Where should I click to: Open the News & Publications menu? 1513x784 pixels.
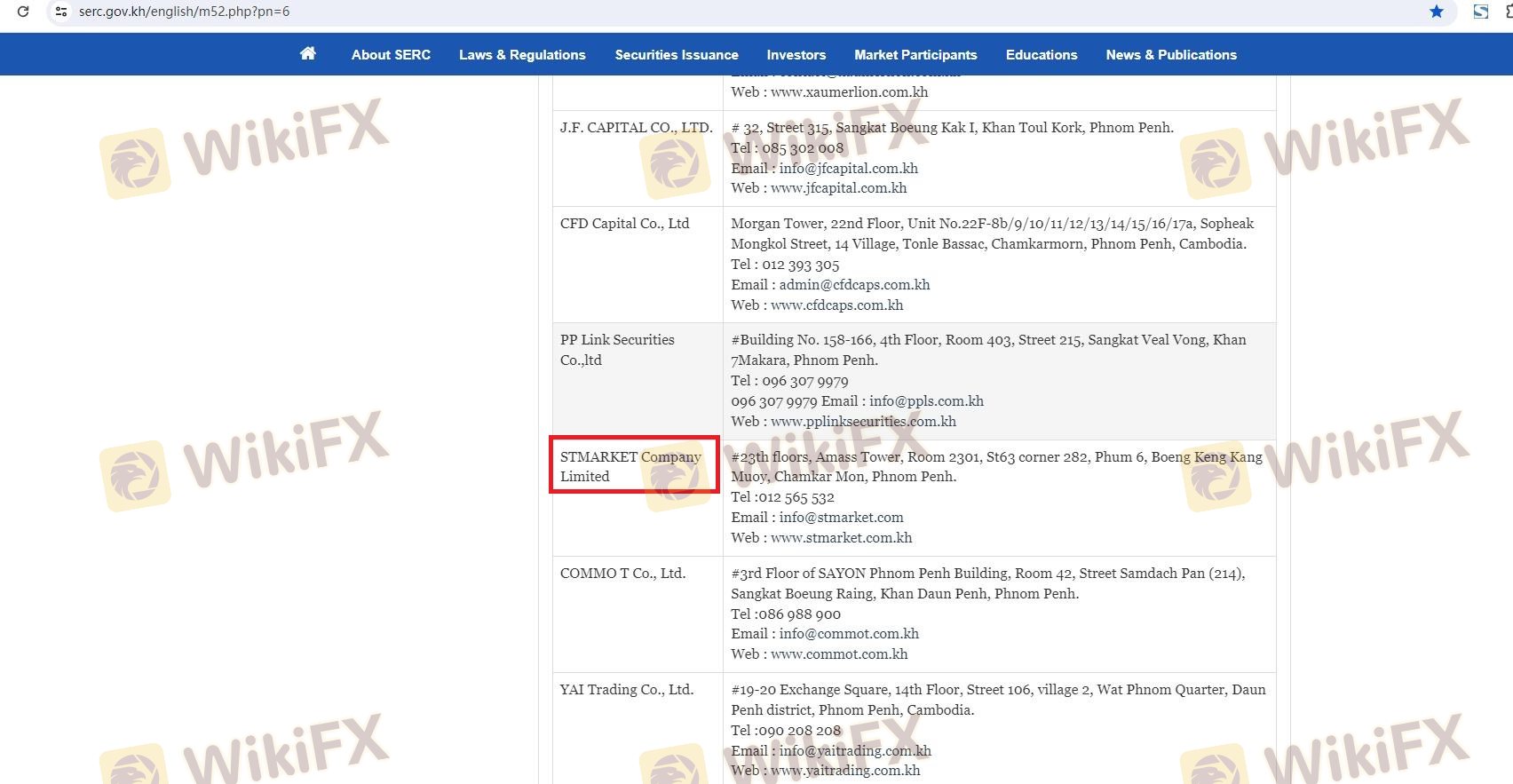pyautogui.click(x=1171, y=54)
